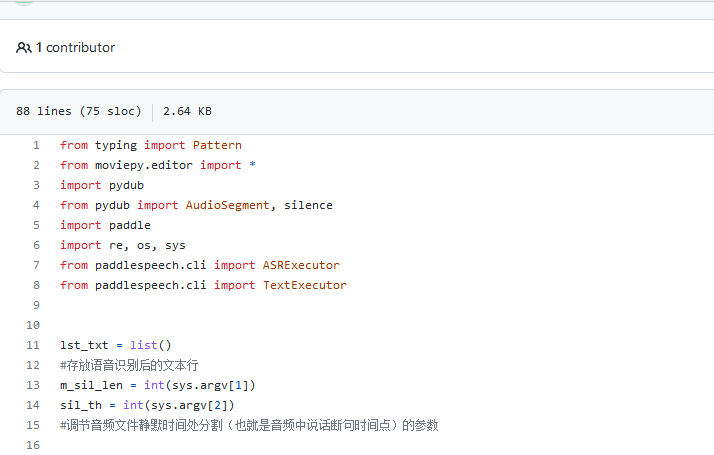Click the AudioSegment identifier in the code
714x455 pixels.
(228, 205)
